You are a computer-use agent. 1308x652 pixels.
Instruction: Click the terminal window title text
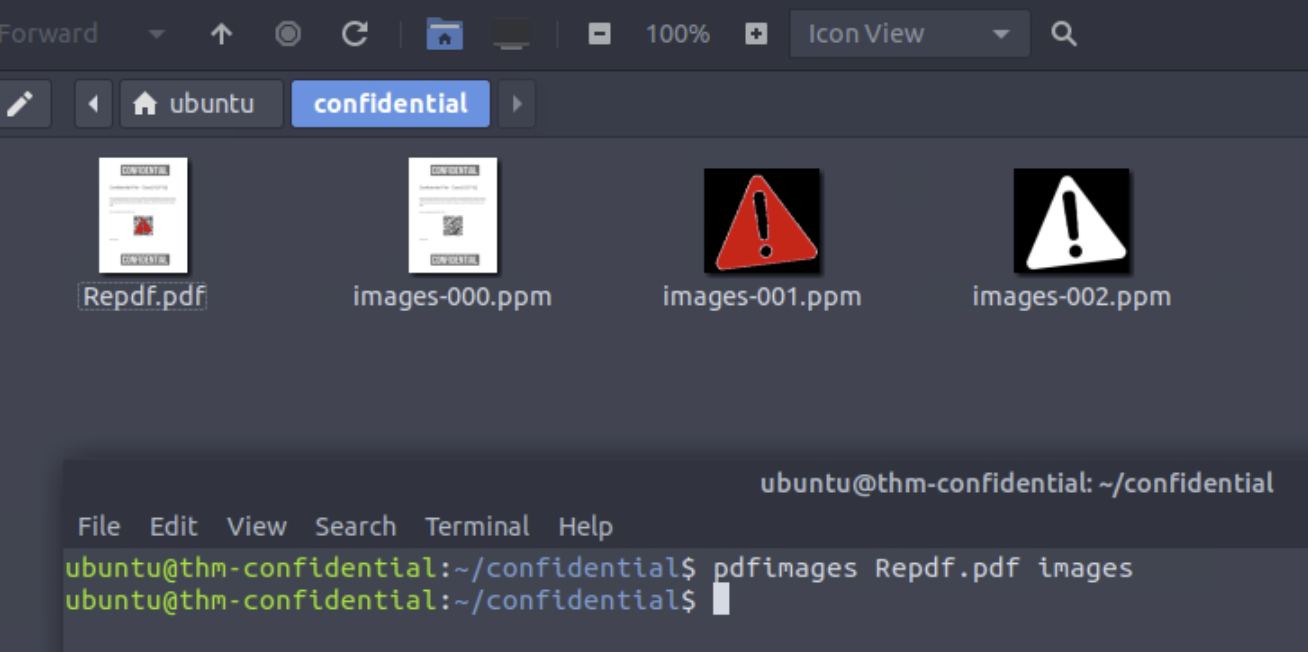coord(1017,484)
